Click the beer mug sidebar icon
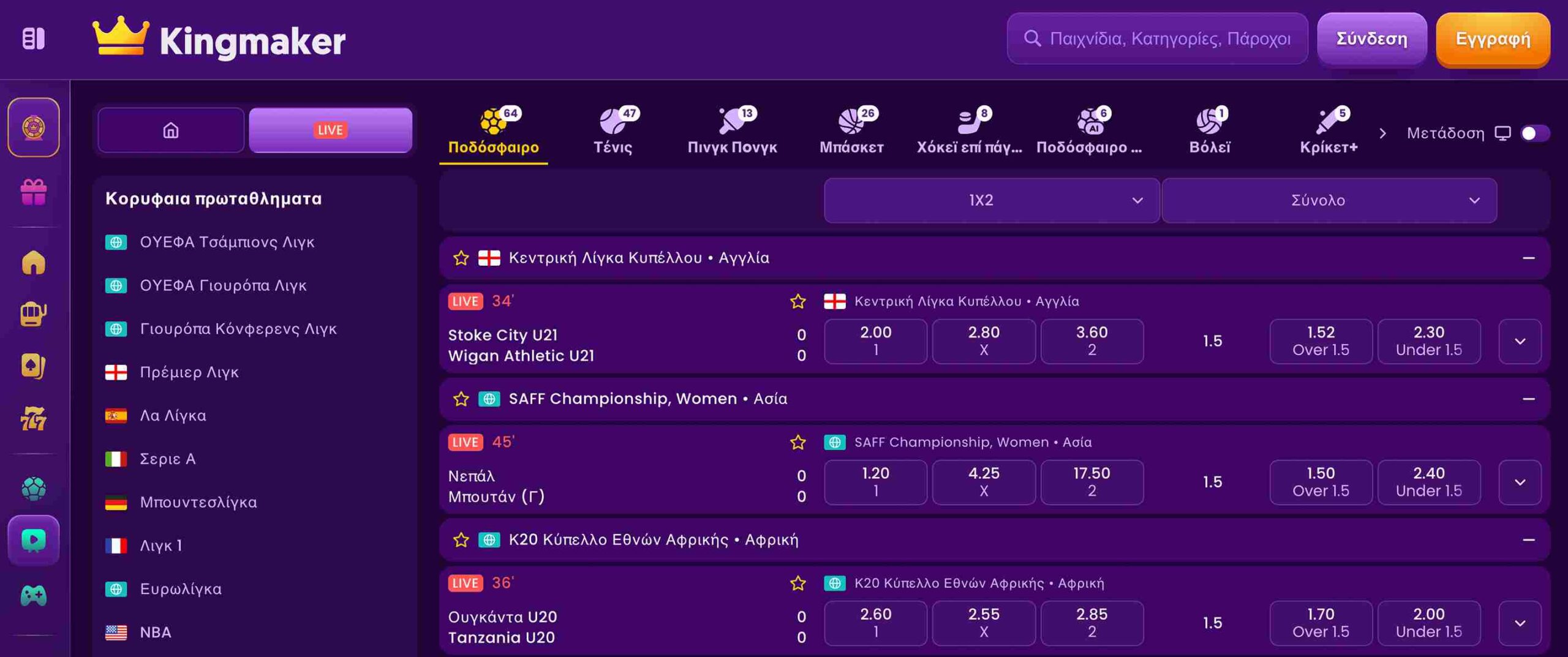This screenshot has width=1568, height=657. 33,314
